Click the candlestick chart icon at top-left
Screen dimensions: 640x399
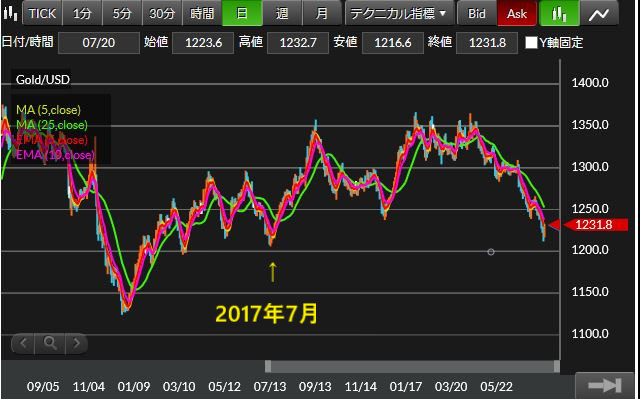click(10, 13)
